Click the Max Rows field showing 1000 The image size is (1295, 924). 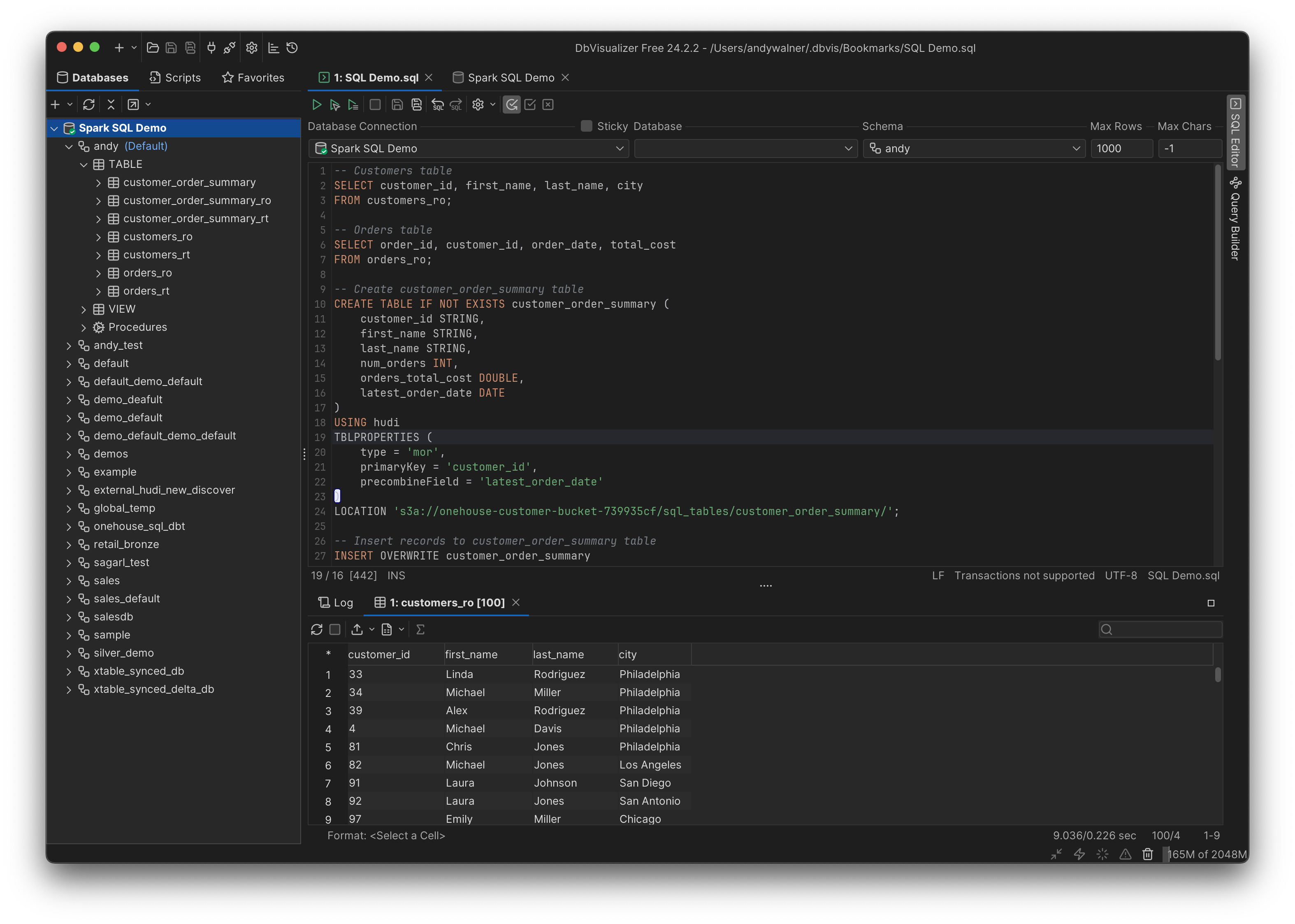pyautogui.click(x=1121, y=149)
